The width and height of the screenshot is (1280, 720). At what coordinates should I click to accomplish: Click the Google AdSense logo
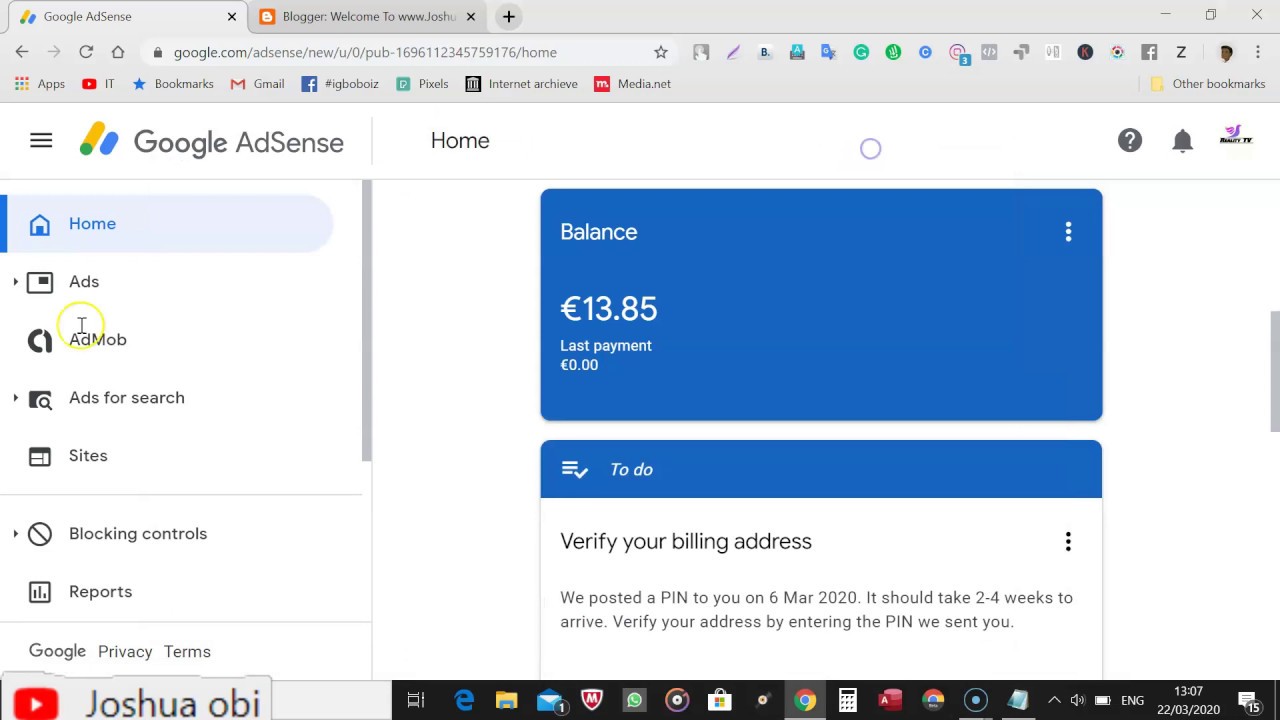212,141
